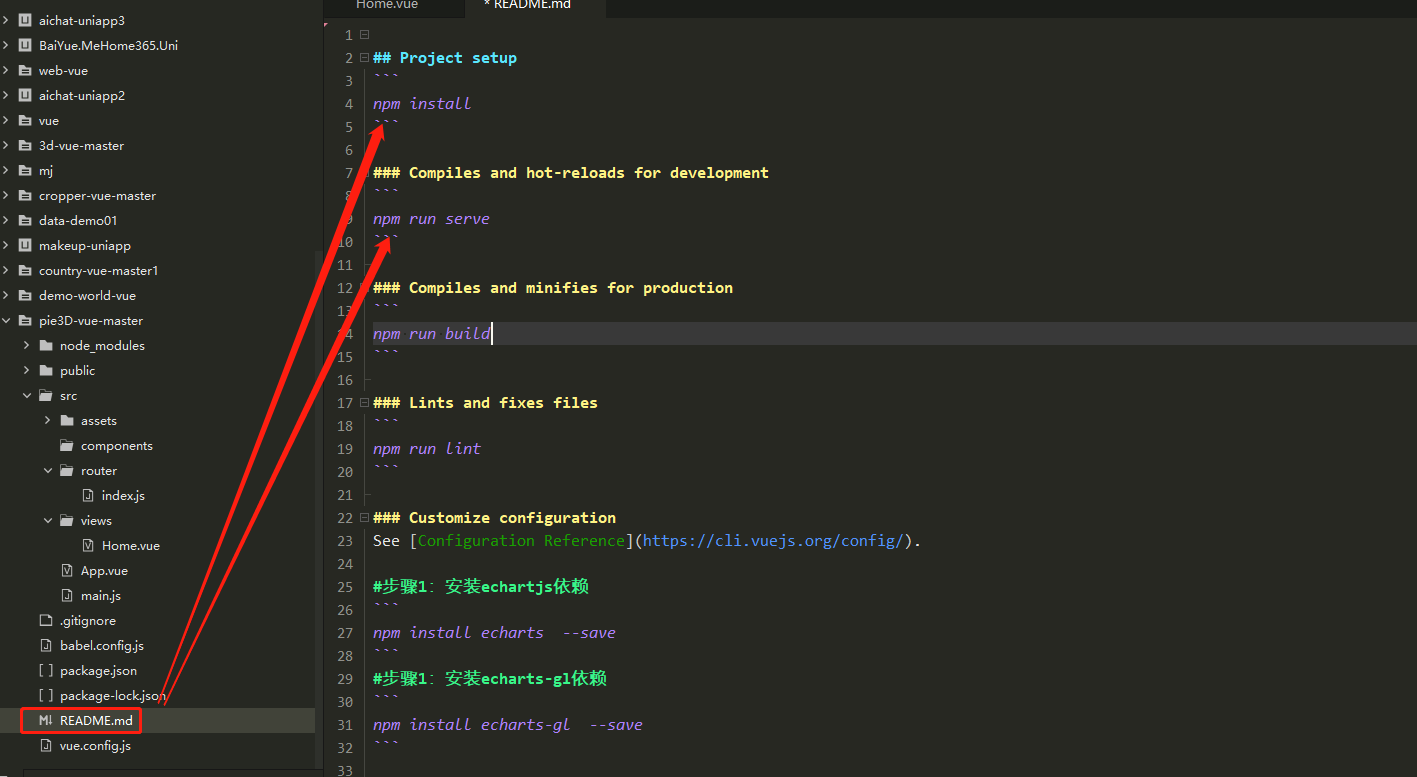Click the vue.config.js file icon
Screen dimensions: 1417x777
click(x=45, y=745)
